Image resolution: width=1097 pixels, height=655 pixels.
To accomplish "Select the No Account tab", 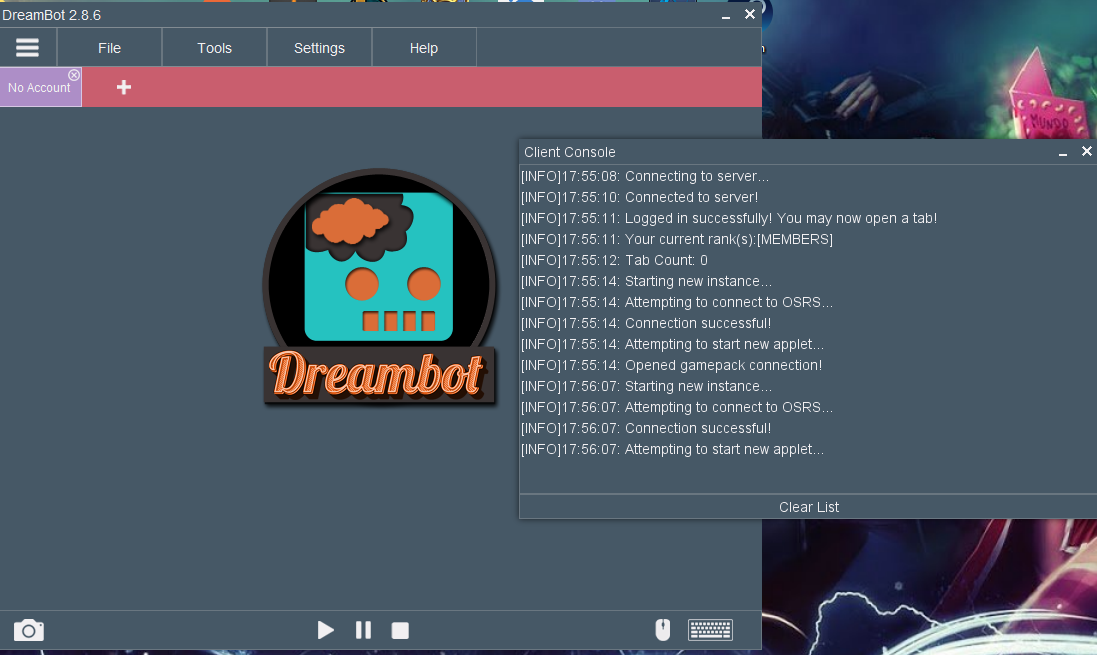I will (38, 88).
